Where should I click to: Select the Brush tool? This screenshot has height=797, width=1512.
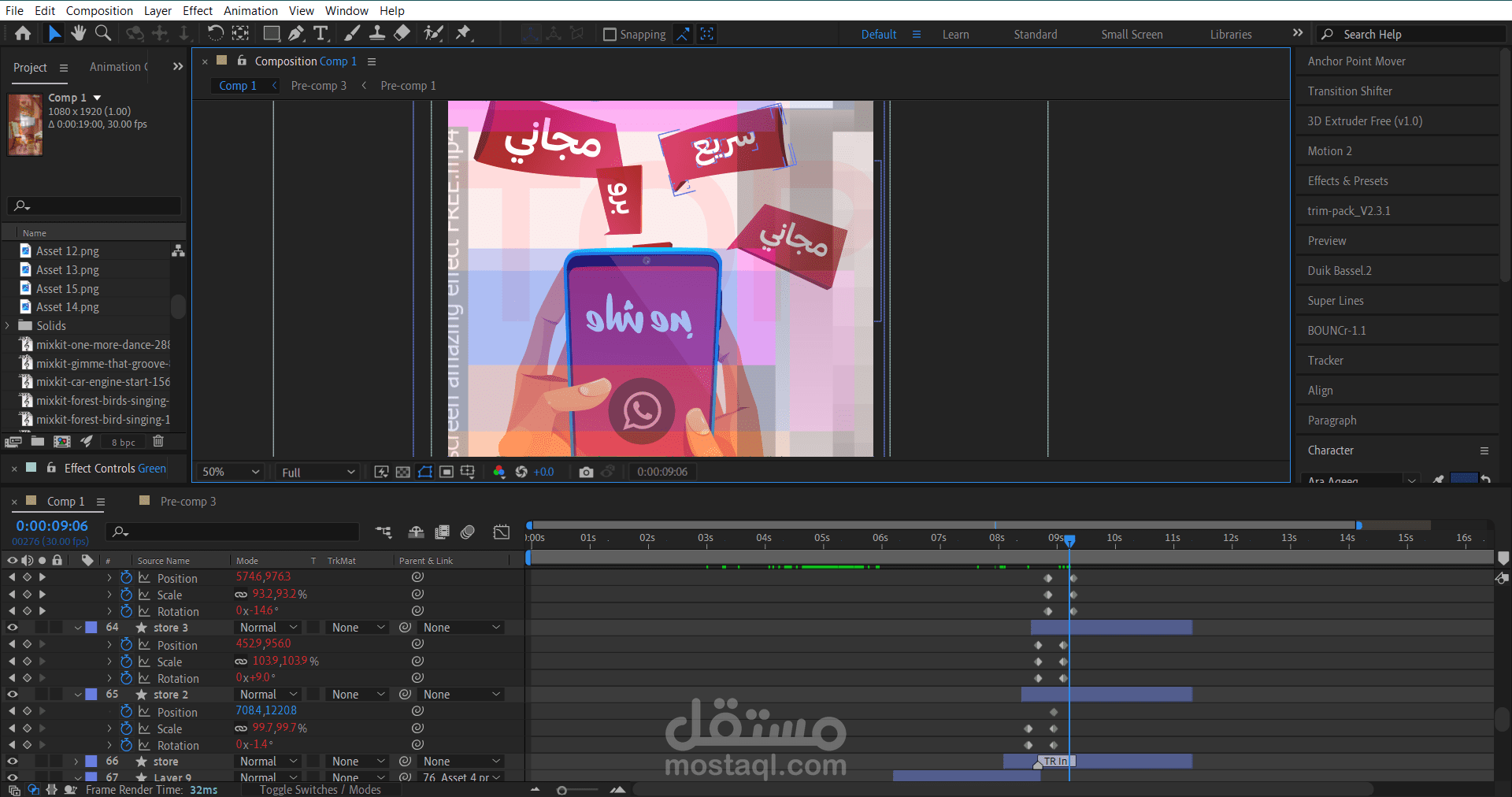352,33
